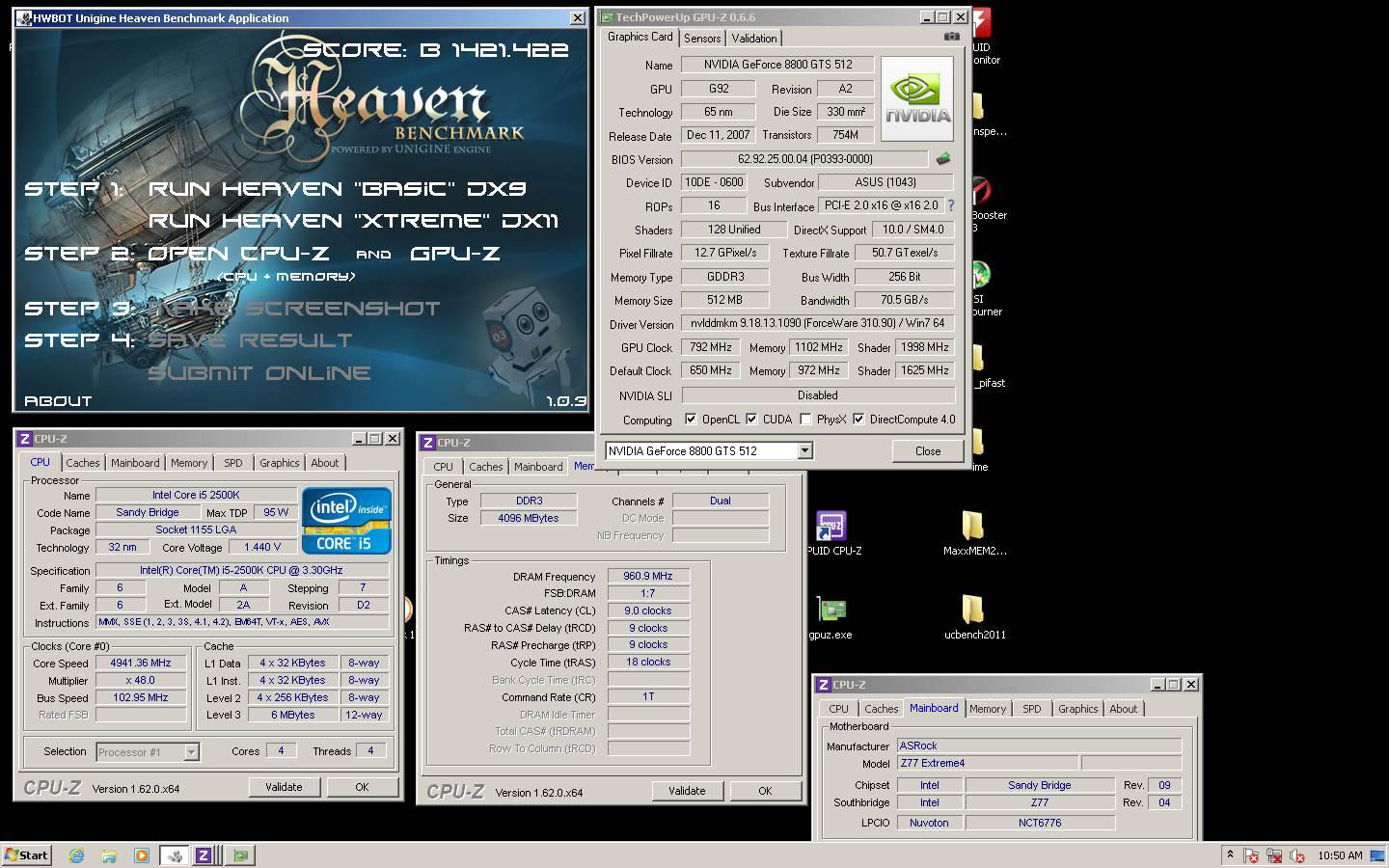Toggle the PhysX checkbox in GPU-Z
This screenshot has height=868, width=1389.
805,420
